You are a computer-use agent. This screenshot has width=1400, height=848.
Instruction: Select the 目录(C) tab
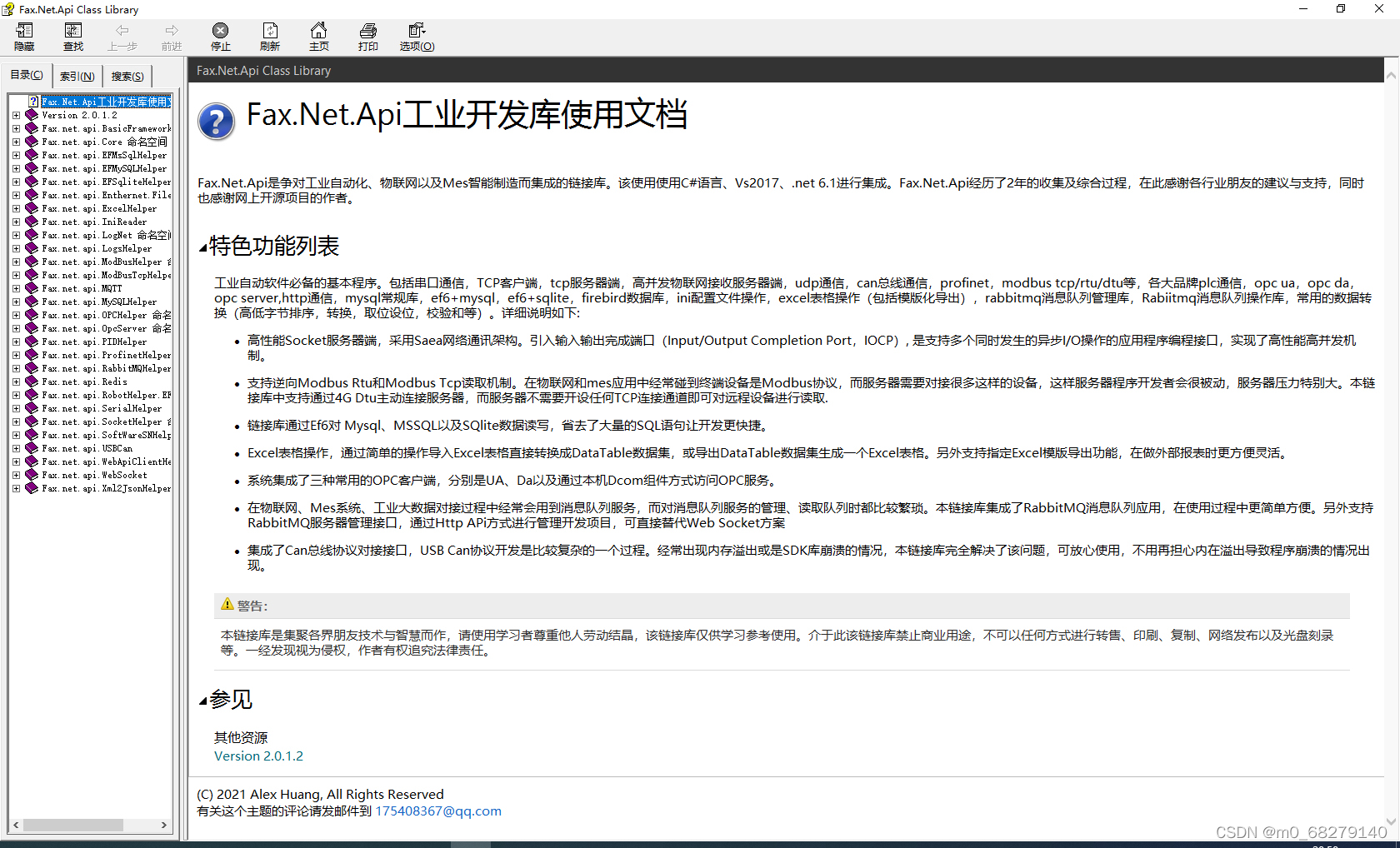pos(26,74)
